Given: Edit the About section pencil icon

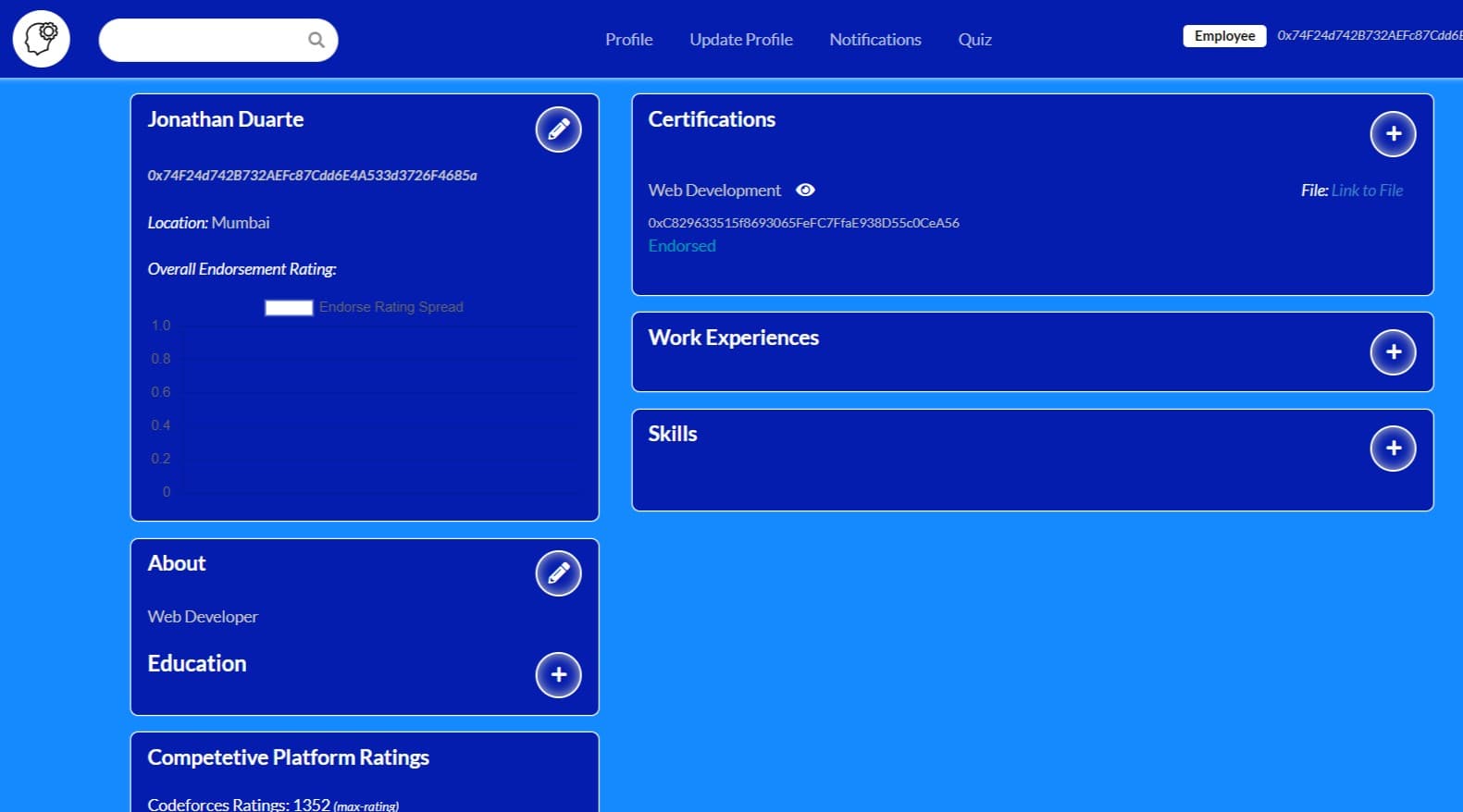Looking at the screenshot, I should (x=559, y=573).
